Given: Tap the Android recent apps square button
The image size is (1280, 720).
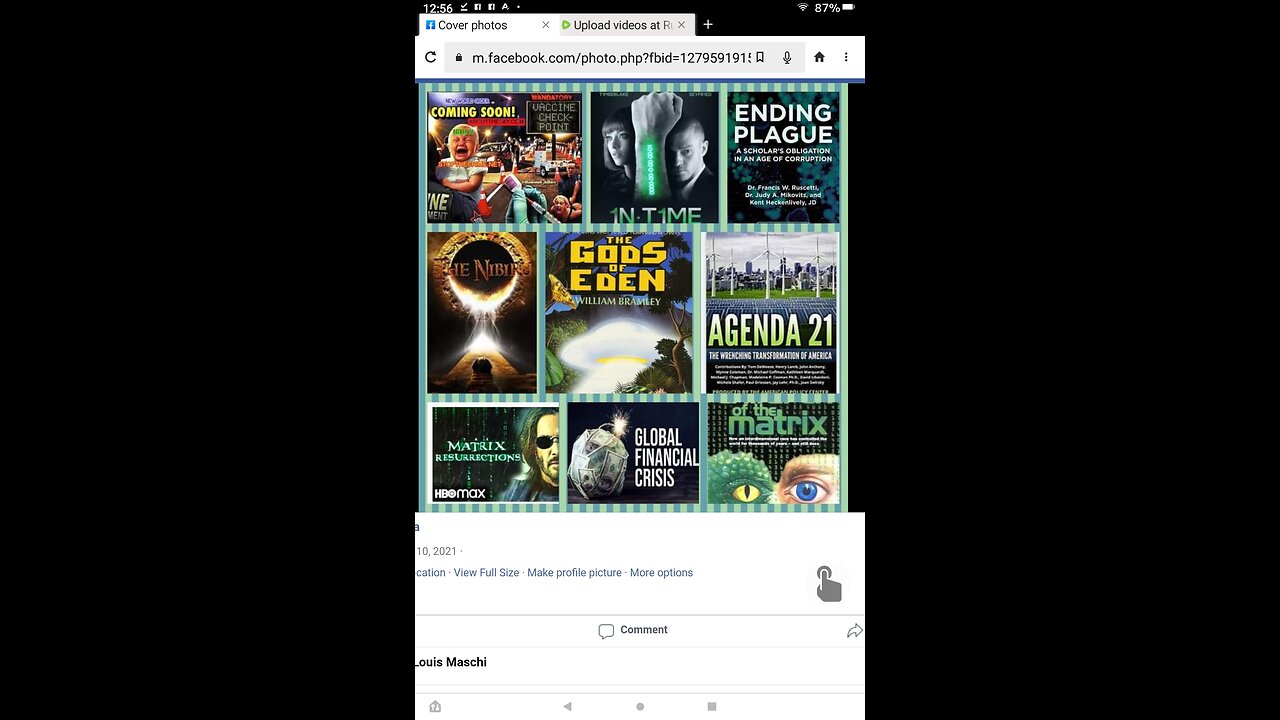Looking at the screenshot, I should 712,706.
